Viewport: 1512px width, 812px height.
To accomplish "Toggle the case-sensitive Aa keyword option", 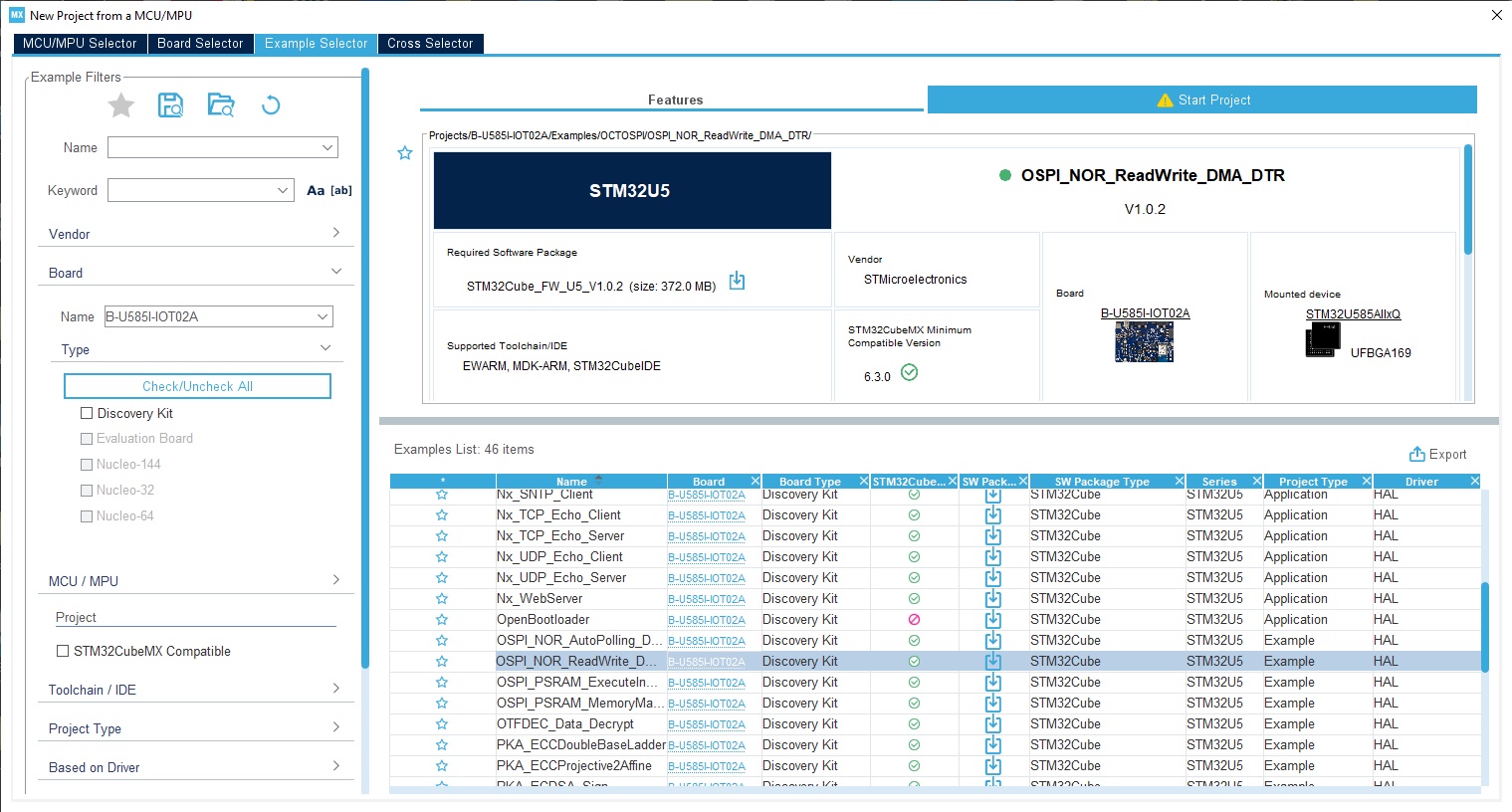I will click(316, 191).
